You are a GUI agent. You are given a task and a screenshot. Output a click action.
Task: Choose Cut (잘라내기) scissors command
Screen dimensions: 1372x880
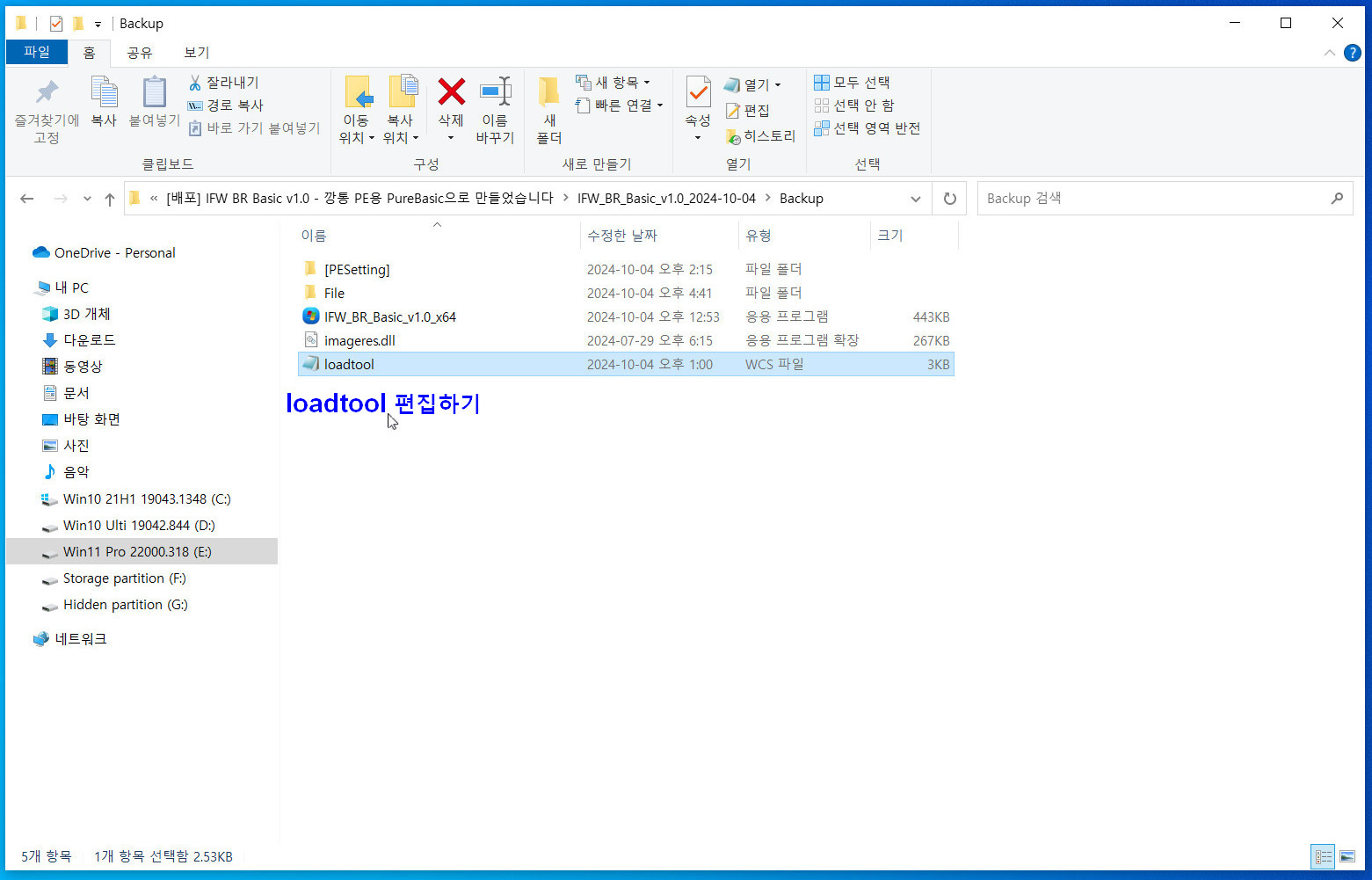click(x=224, y=83)
